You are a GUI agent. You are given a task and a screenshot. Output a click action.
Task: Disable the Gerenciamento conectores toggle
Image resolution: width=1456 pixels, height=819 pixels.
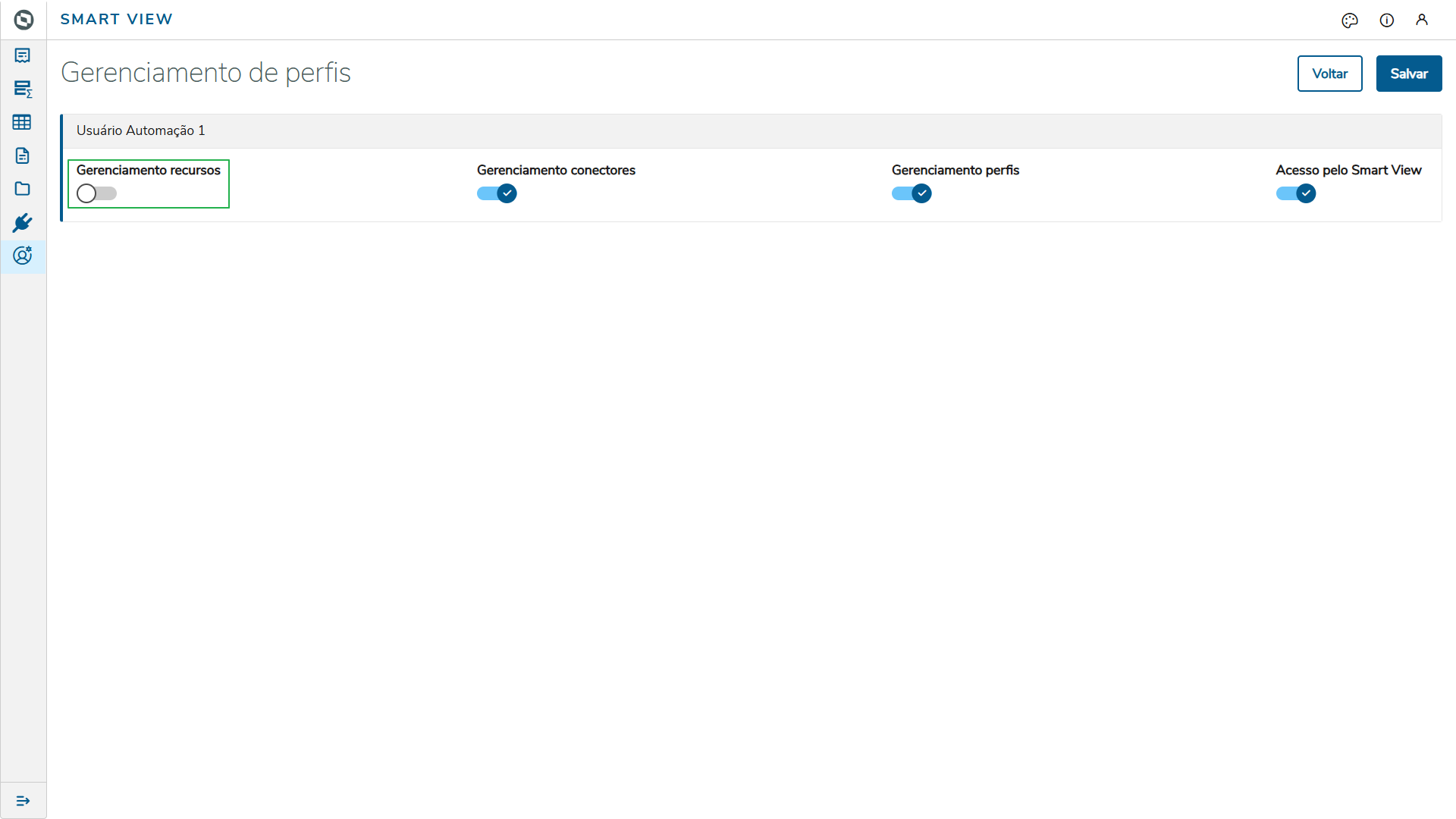click(497, 193)
